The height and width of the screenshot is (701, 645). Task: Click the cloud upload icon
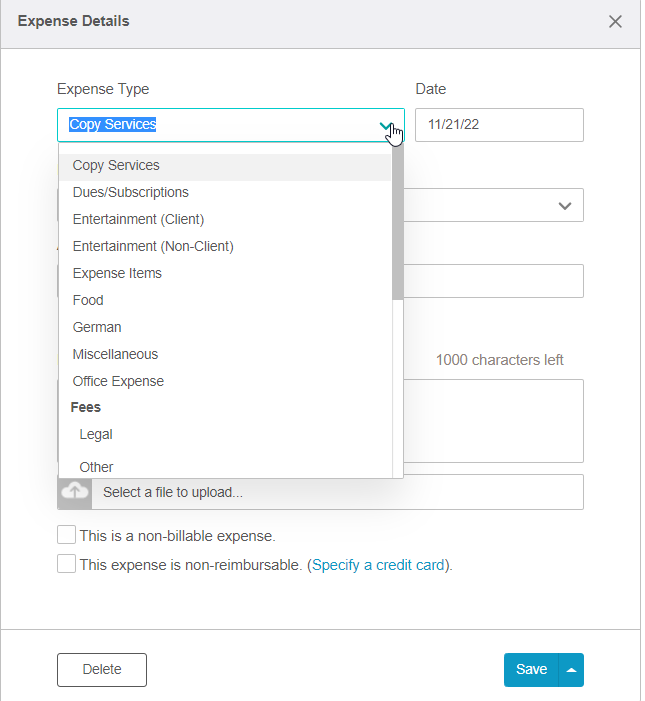pos(75,492)
